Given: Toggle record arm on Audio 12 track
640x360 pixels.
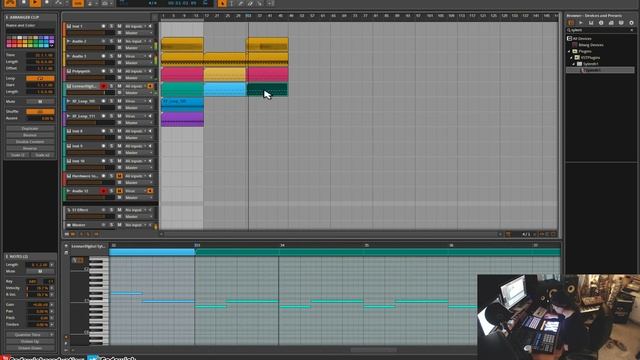Looking at the screenshot, I should click(103, 191).
